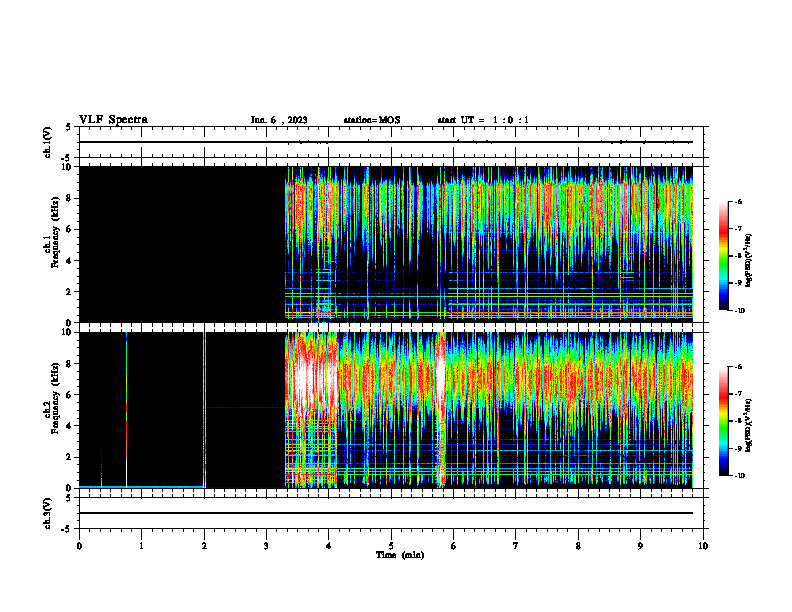
Task: Select the "Jan. 6, 2023" date text
Action: point(279,120)
